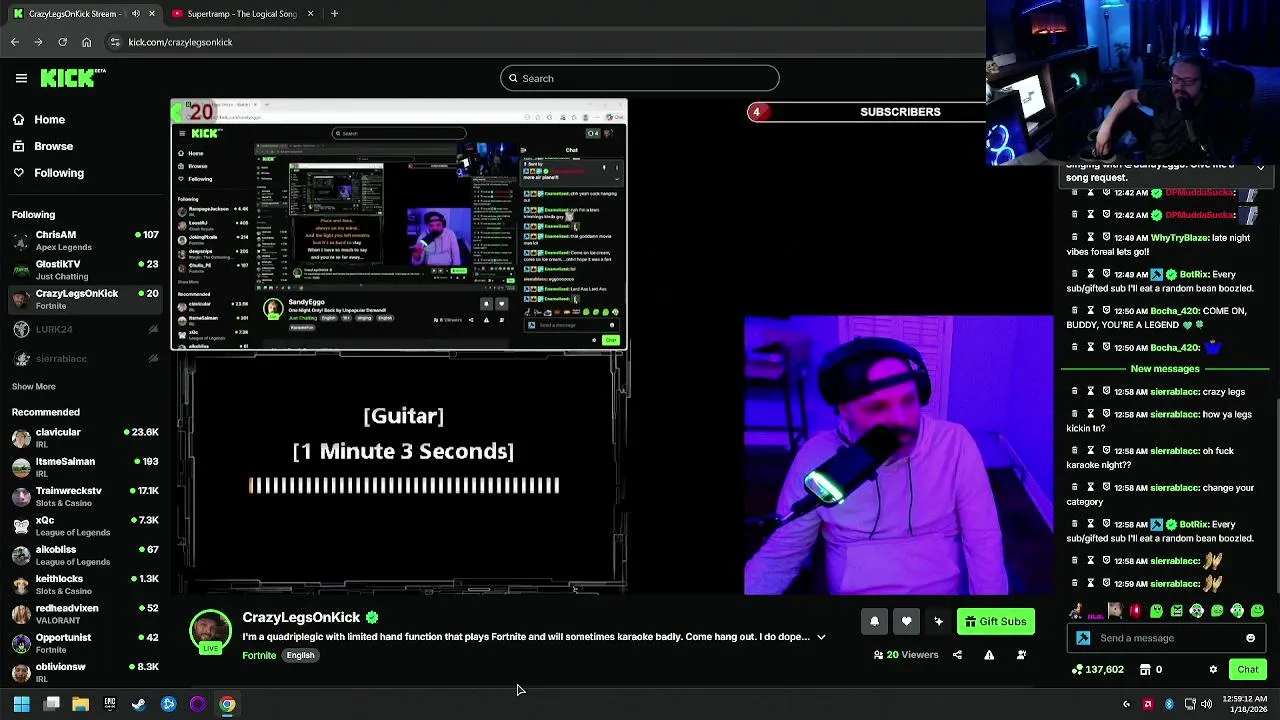Image resolution: width=1280 pixels, height=720 pixels.
Task: Click the Gift Subs button
Action: (x=995, y=621)
